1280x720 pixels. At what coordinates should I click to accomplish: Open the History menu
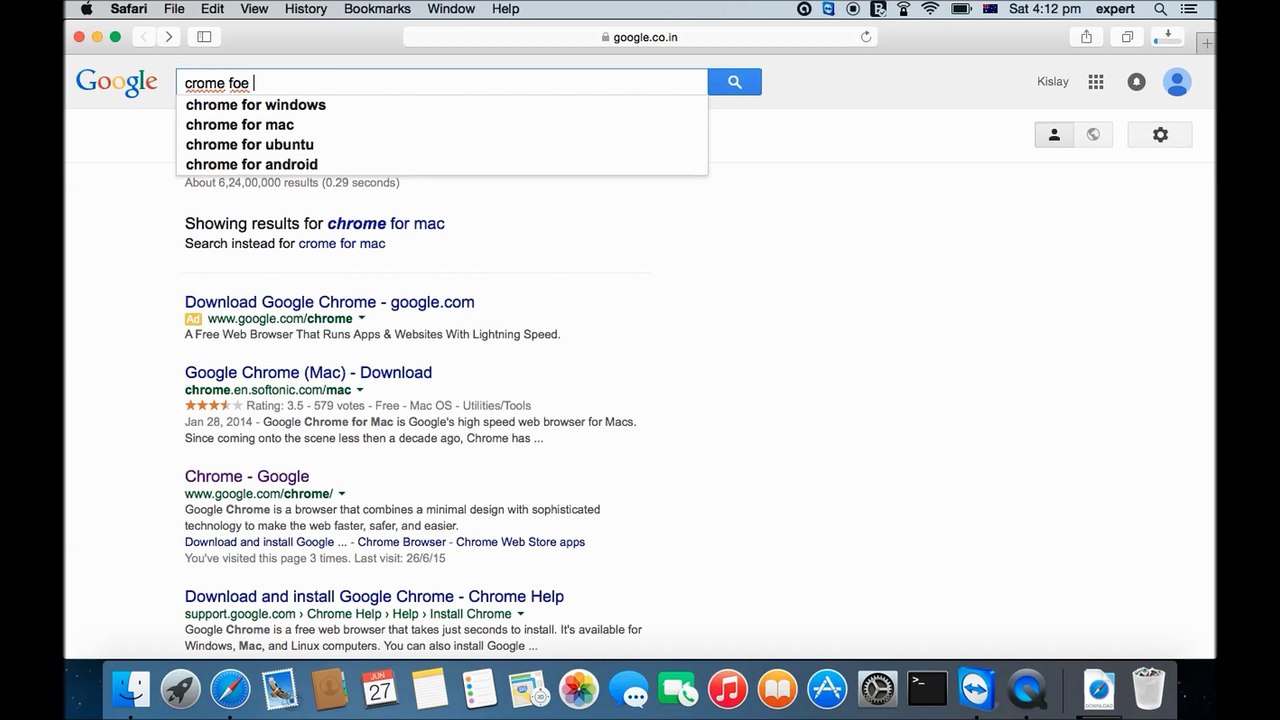point(306,9)
